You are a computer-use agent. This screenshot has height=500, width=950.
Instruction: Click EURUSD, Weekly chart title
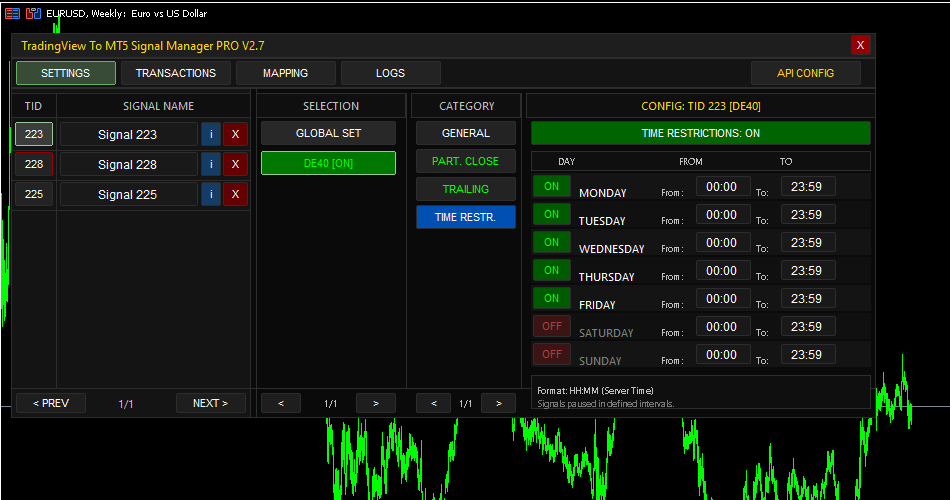tap(127, 13)
